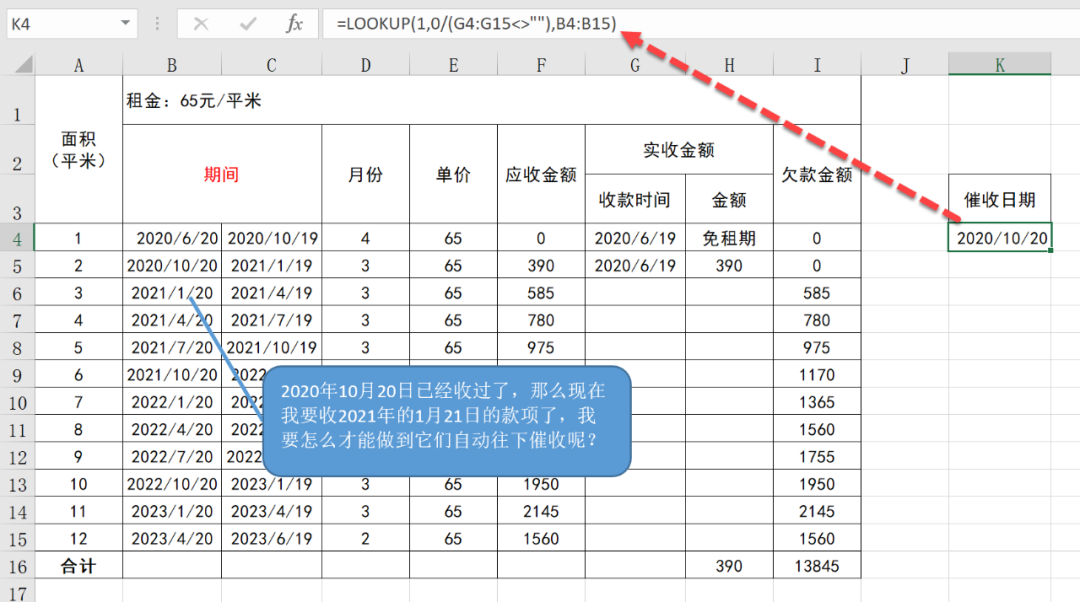Select column G header
The width and height of the screenshot is (1080, 602).
(635, 65)
